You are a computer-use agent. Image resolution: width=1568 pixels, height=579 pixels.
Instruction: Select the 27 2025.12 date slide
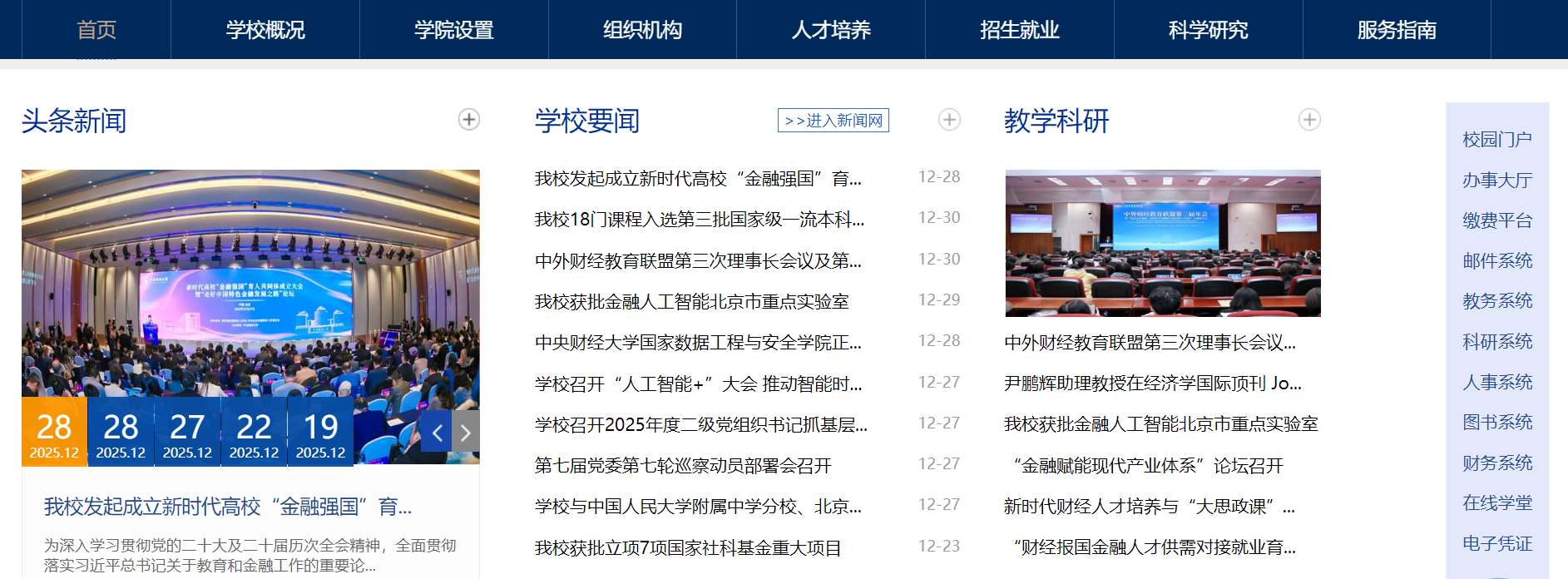tap(187, 433)
